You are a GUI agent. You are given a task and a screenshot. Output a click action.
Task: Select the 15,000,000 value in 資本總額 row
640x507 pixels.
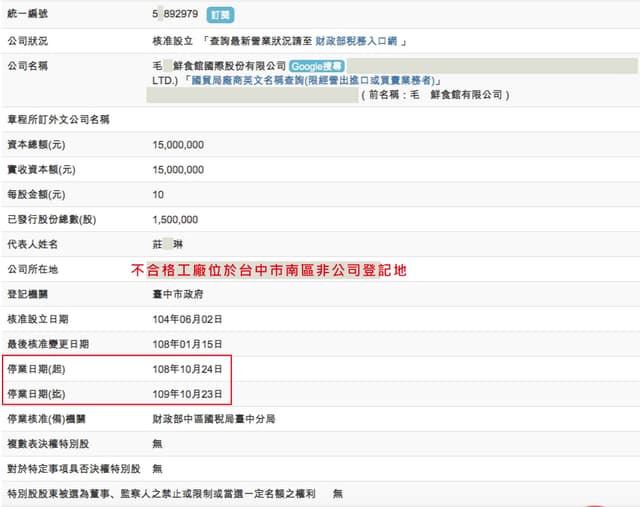[x=178, y=145]
